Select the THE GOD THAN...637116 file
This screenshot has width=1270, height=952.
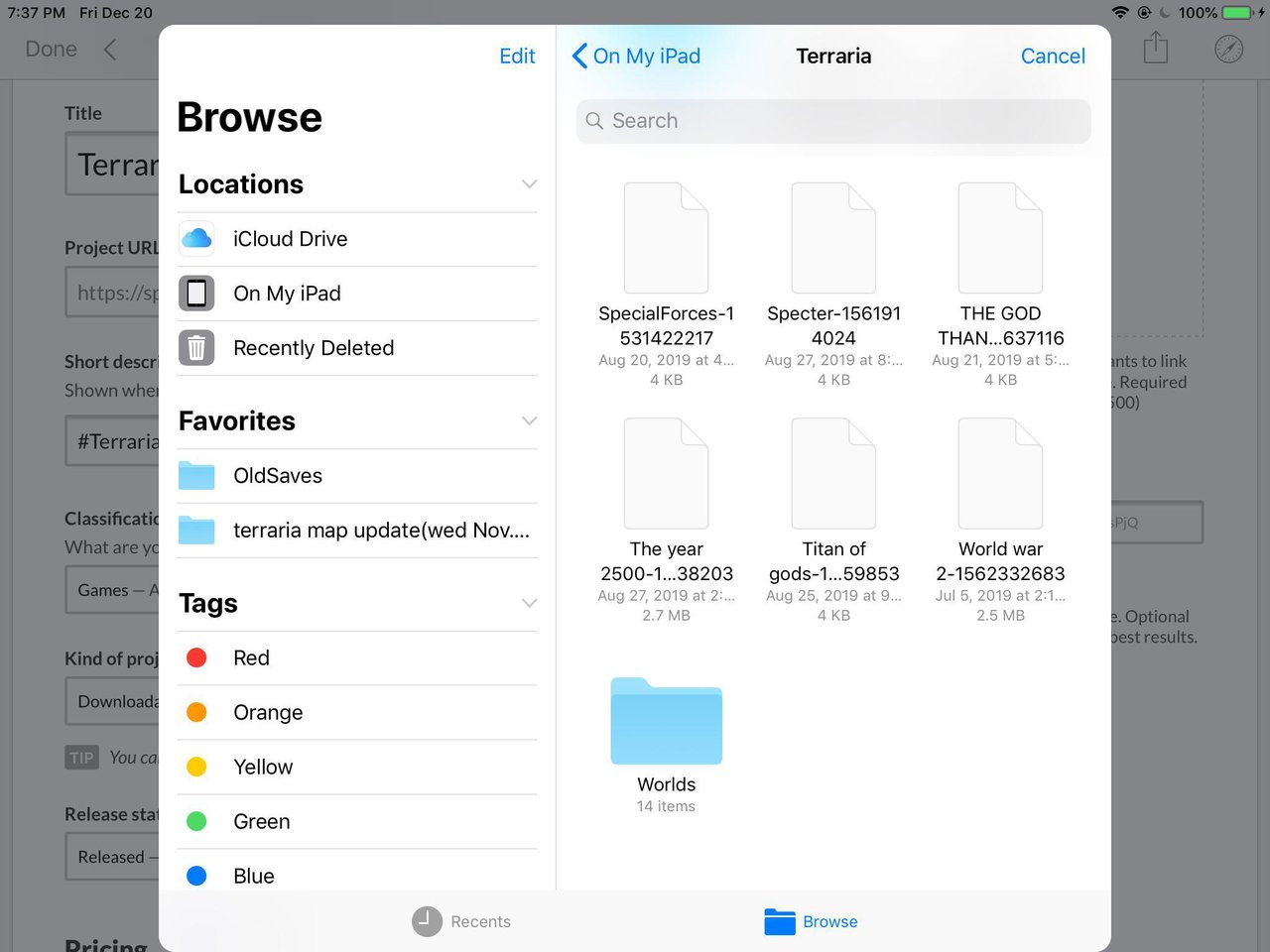[1000, 285]
